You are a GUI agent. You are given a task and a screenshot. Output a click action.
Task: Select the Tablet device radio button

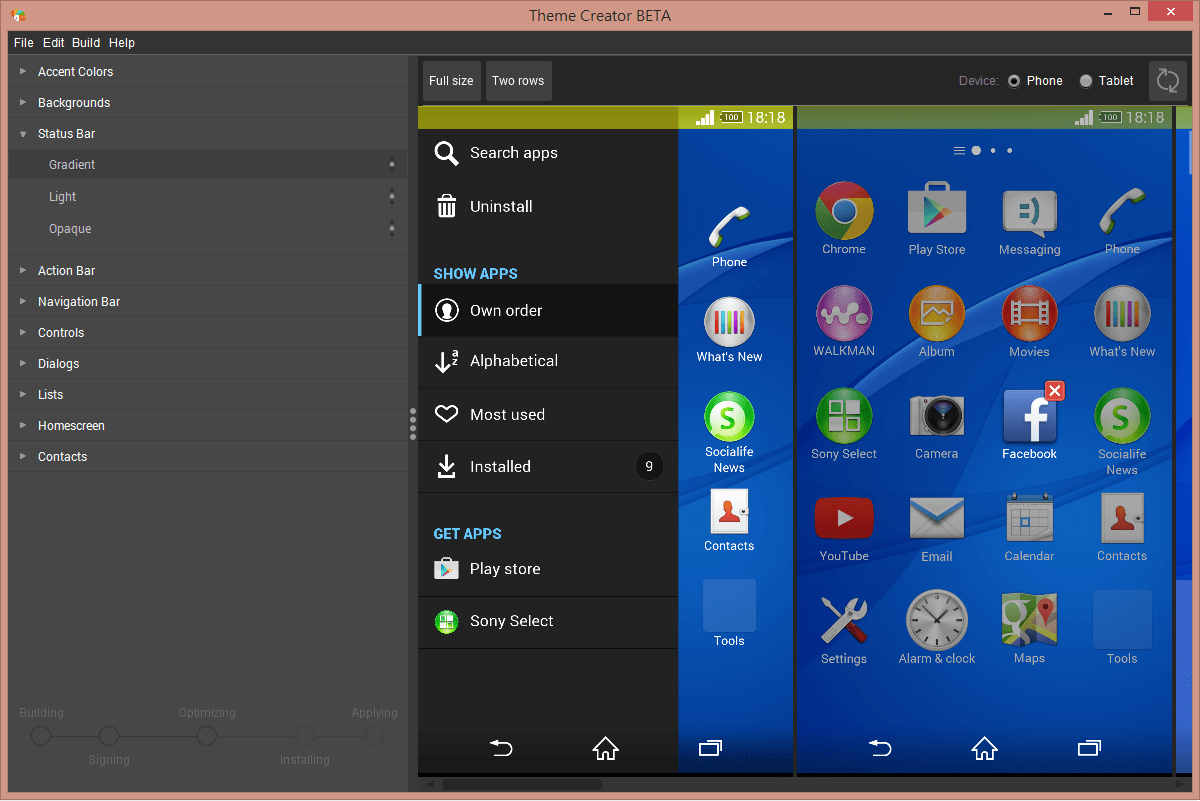(x=1086, y=81)
